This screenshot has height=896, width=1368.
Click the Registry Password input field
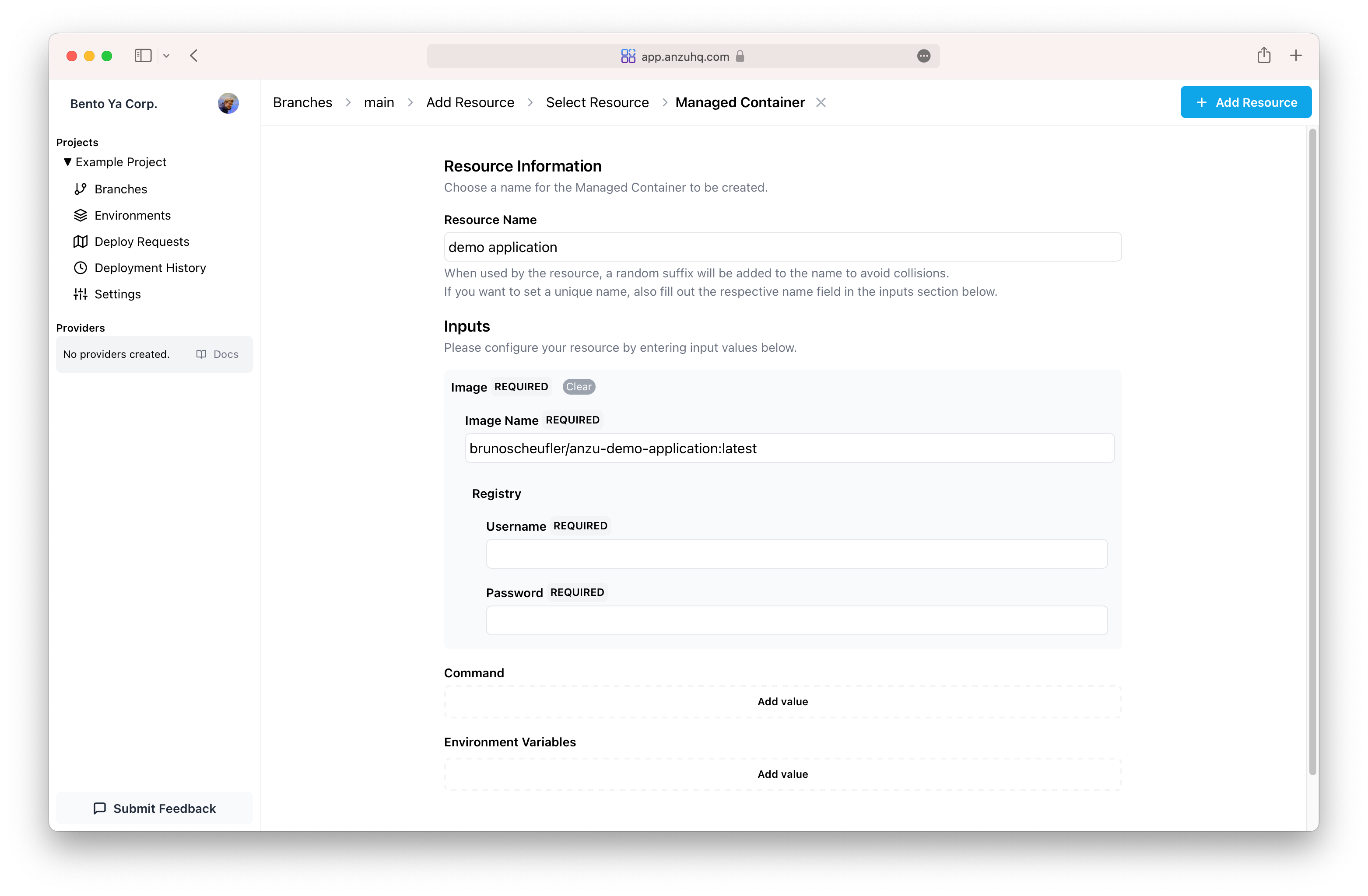[796, 621]
